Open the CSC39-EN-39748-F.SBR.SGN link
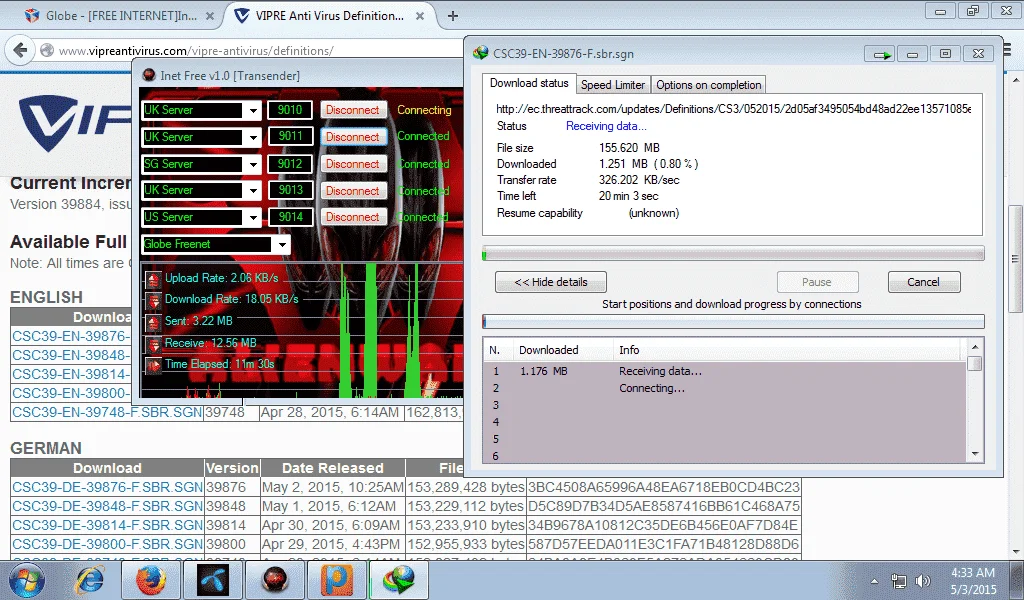 pos(107,413)
